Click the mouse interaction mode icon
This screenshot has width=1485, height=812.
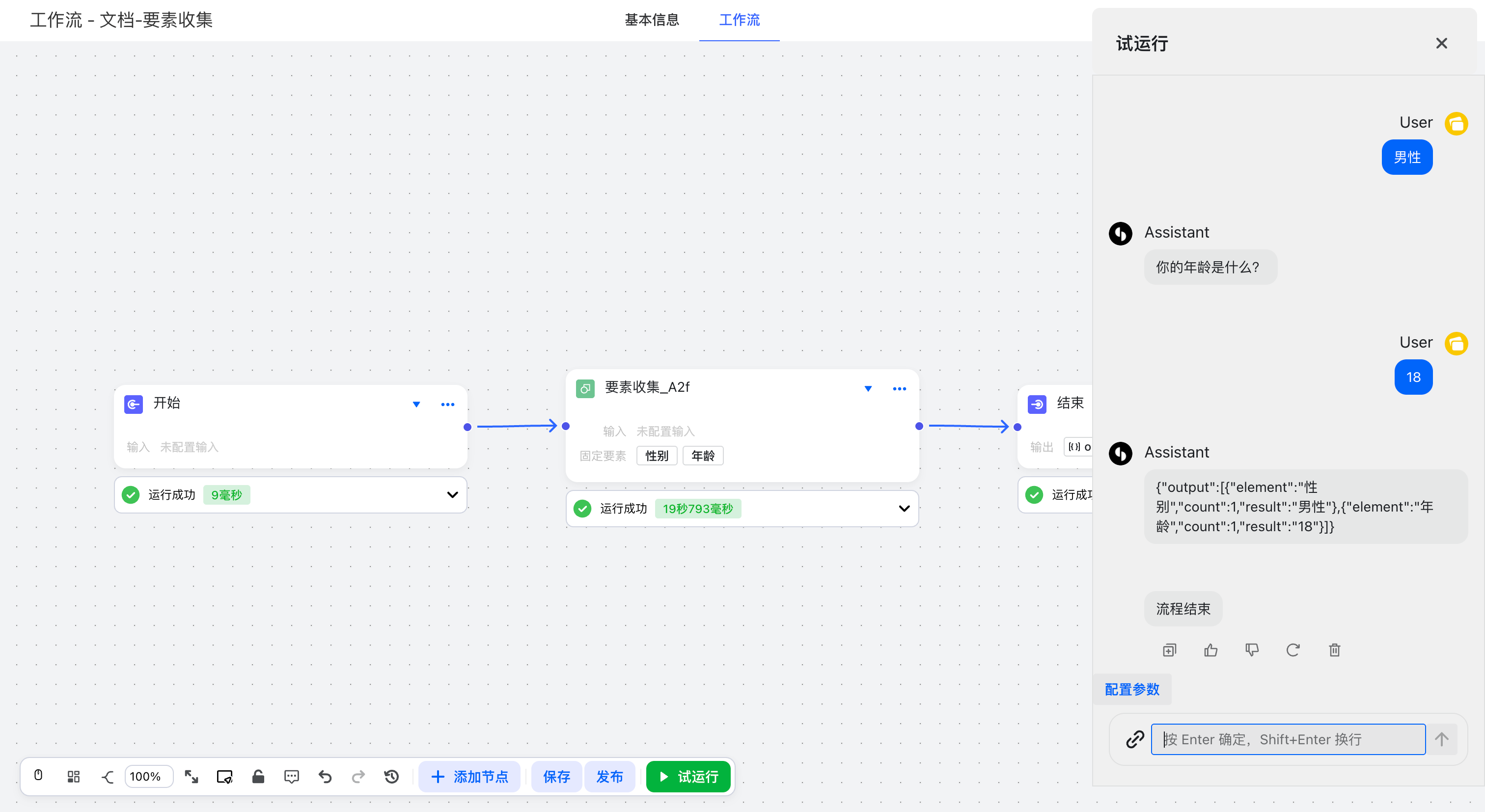click(x=38, y=776)
